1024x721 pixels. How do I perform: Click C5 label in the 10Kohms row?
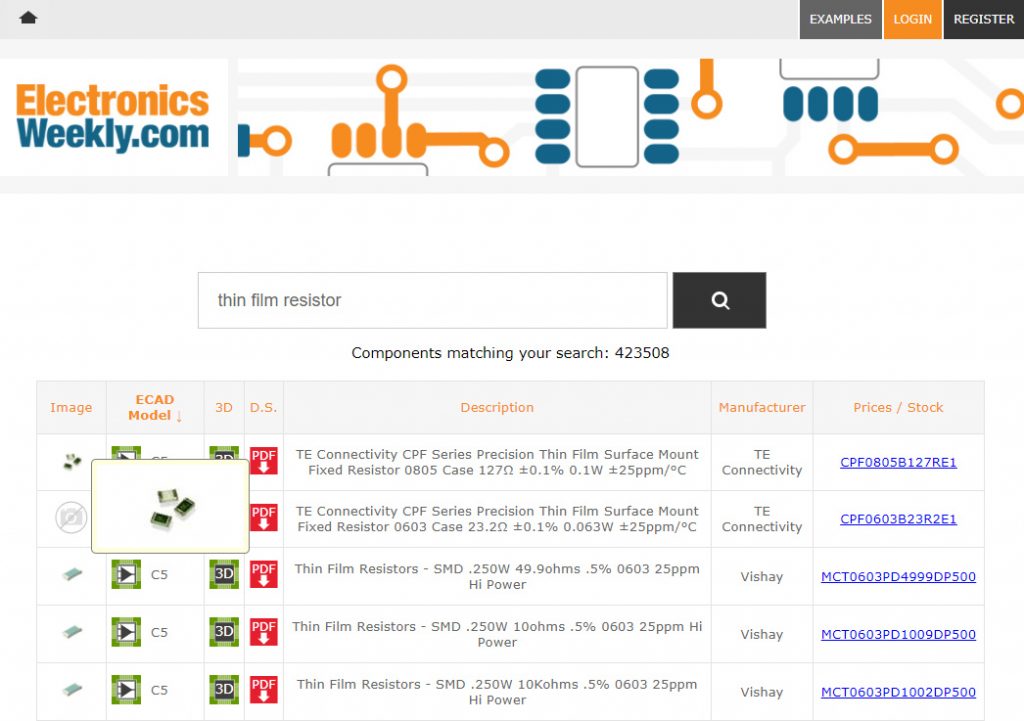(x=159, y=690)
